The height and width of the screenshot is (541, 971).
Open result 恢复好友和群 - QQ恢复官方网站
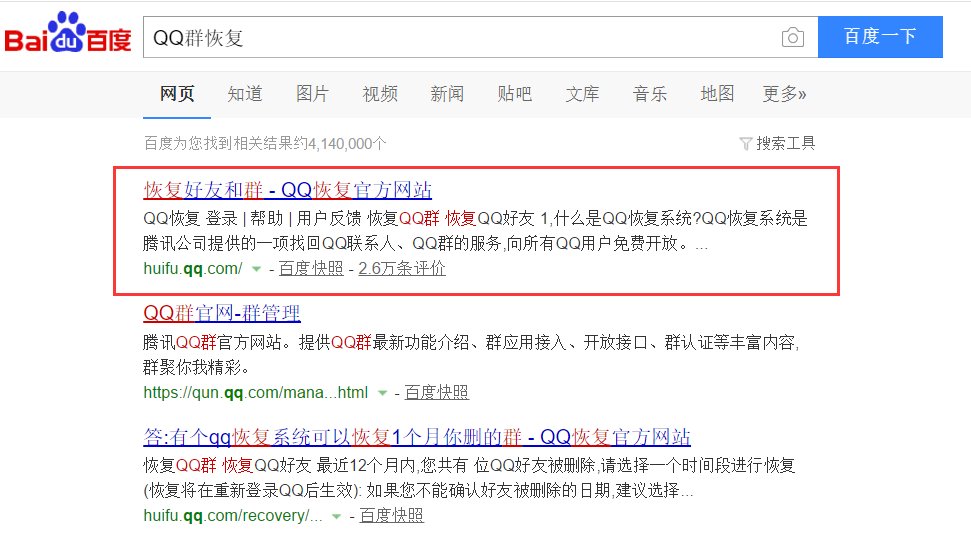coord(287,190)
